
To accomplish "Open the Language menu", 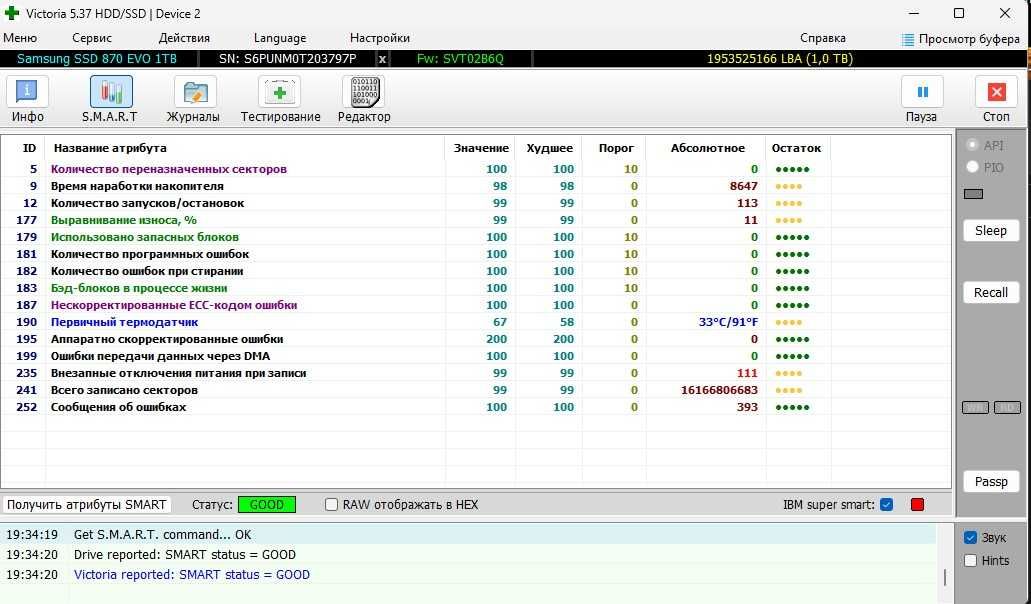I will point(280,38).
